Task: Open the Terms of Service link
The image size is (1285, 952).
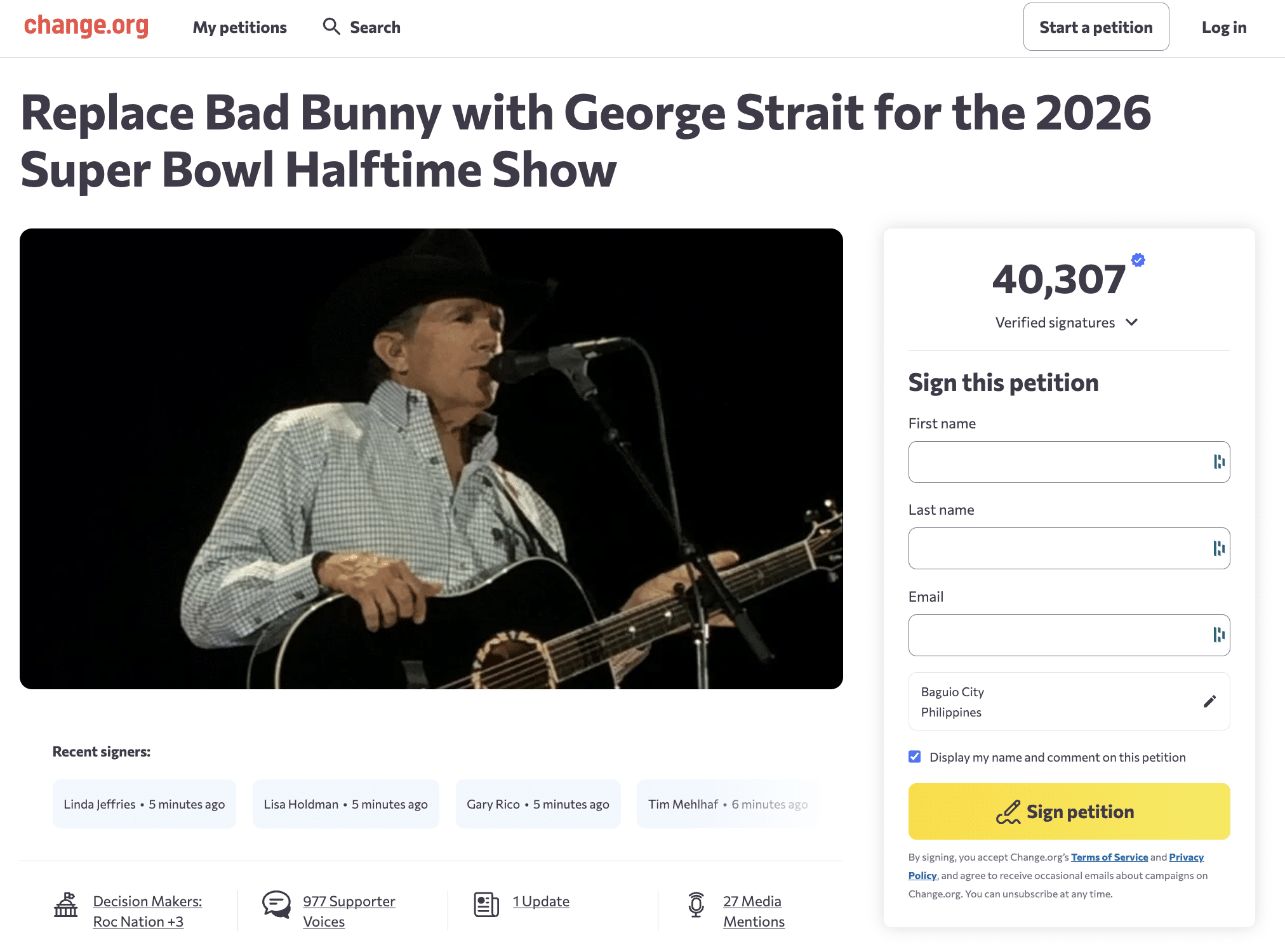Action: click(1109, 857)
